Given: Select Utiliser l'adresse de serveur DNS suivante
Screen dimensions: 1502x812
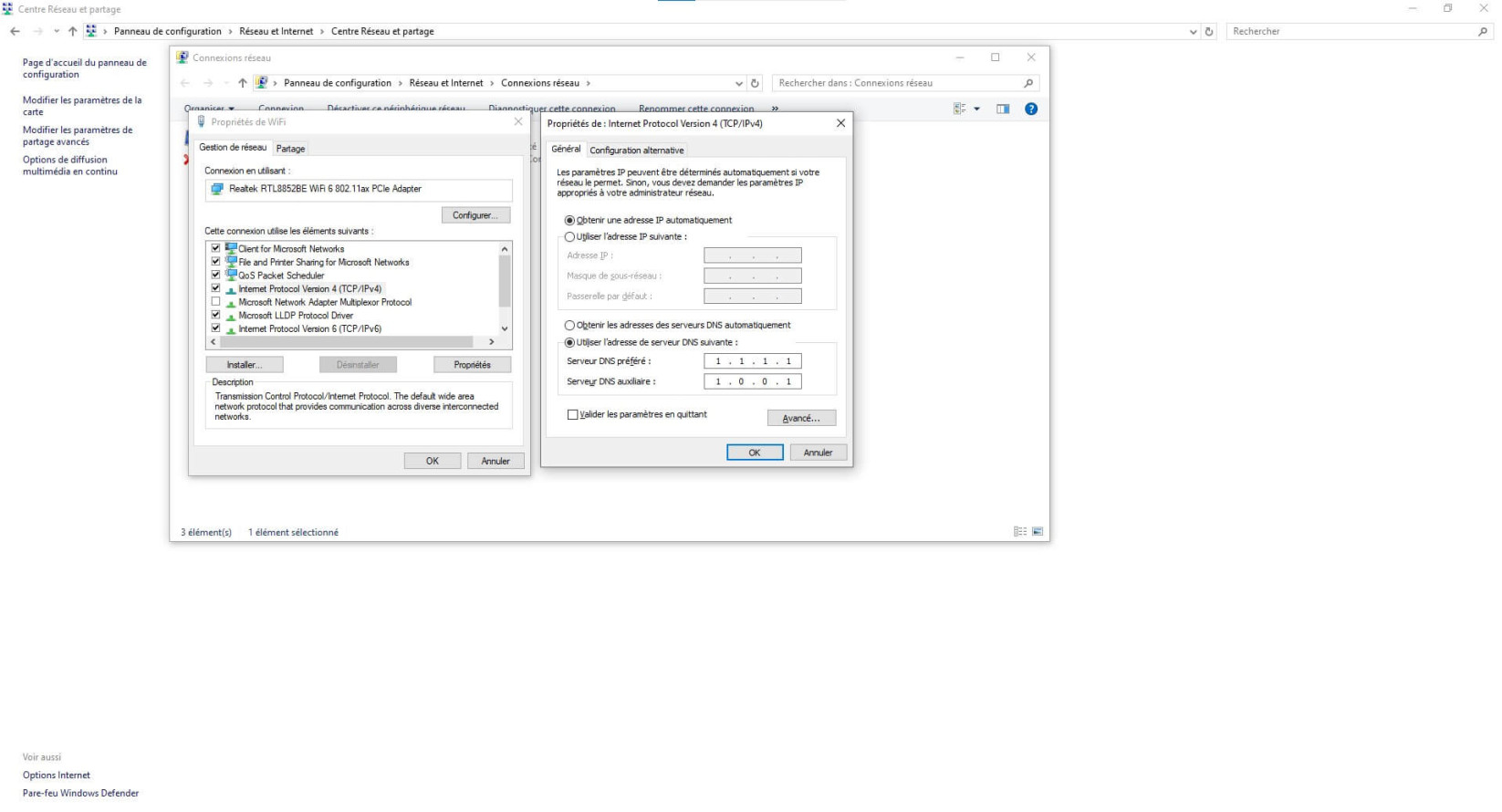Looking at the screenshot, I should tap(570, 343).
